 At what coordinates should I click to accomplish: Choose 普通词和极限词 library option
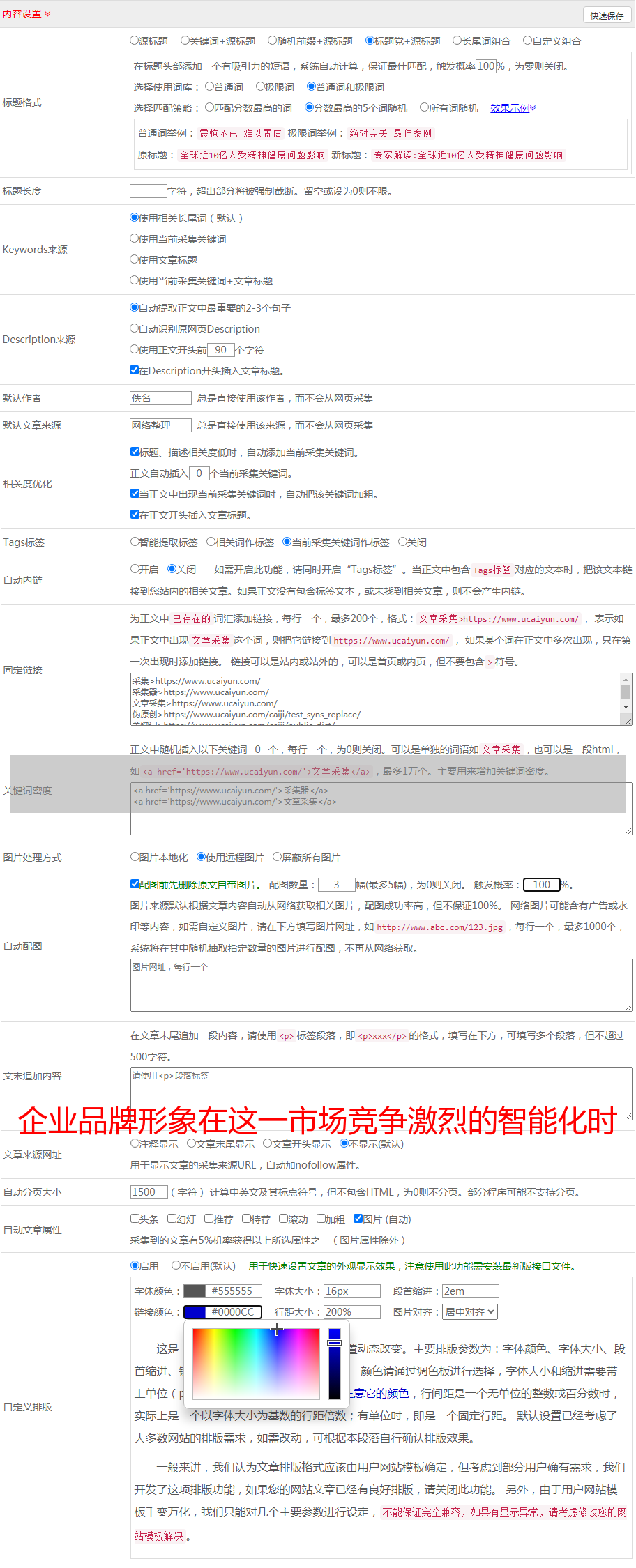311,86
